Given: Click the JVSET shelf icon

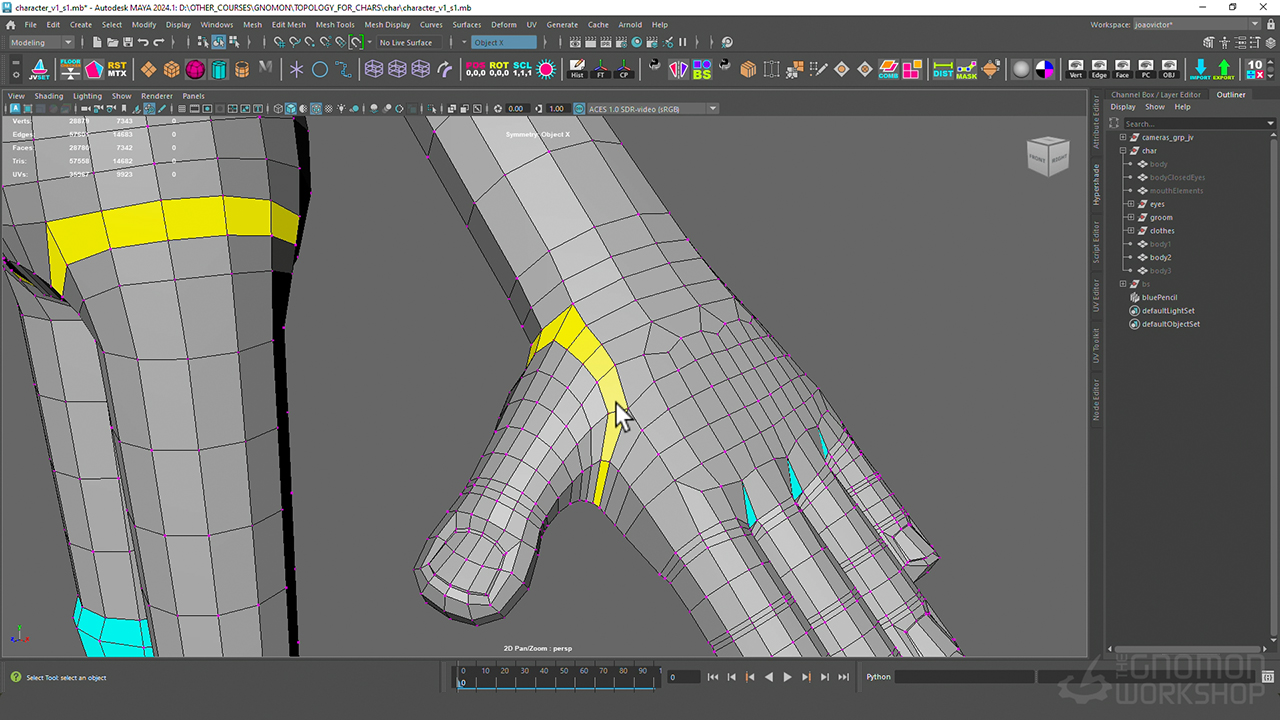Looking at the screenshot, I should [x=39, y=69].
